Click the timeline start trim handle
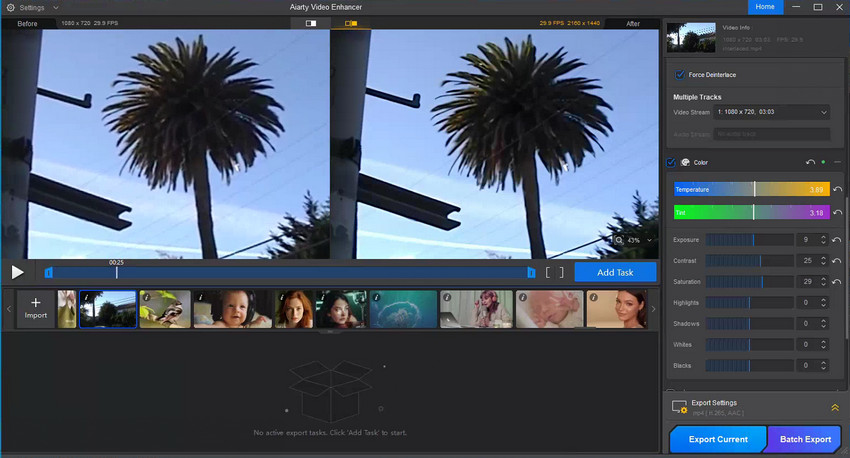This screenshot has width=850, height=458. 49,272
